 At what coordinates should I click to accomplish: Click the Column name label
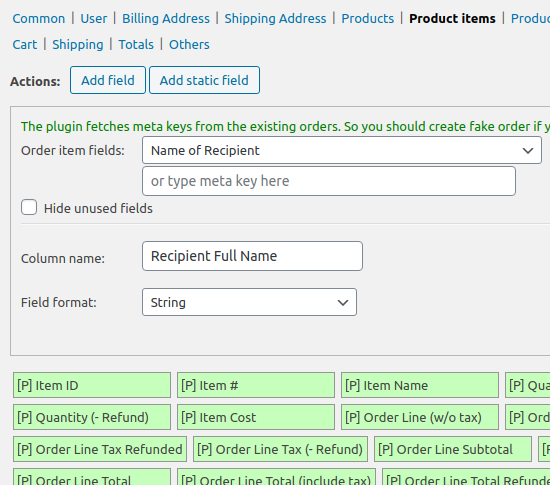(63, 259)
